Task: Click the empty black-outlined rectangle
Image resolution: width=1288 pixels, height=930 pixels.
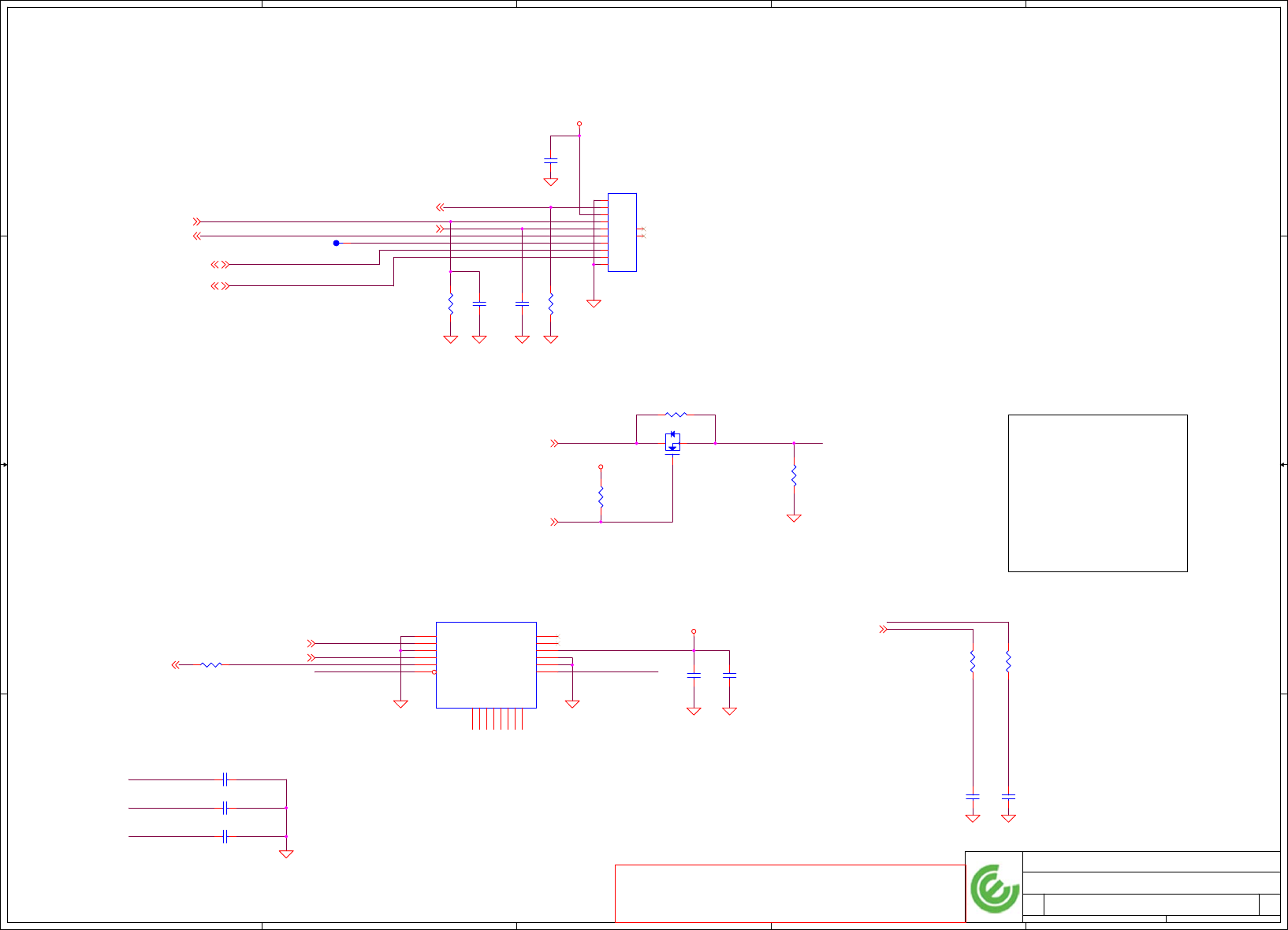Action: point(1098,493)
